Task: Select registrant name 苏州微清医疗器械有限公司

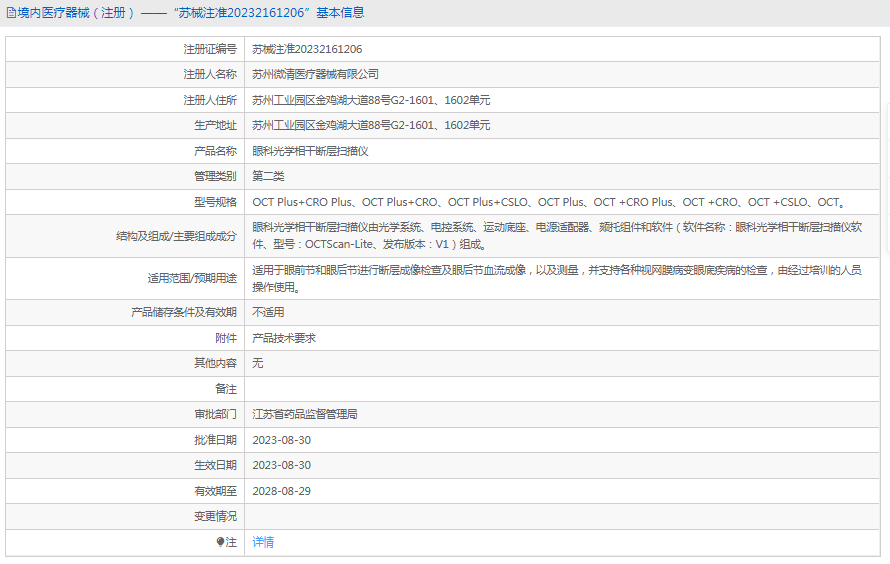Action: click(315, 74)
